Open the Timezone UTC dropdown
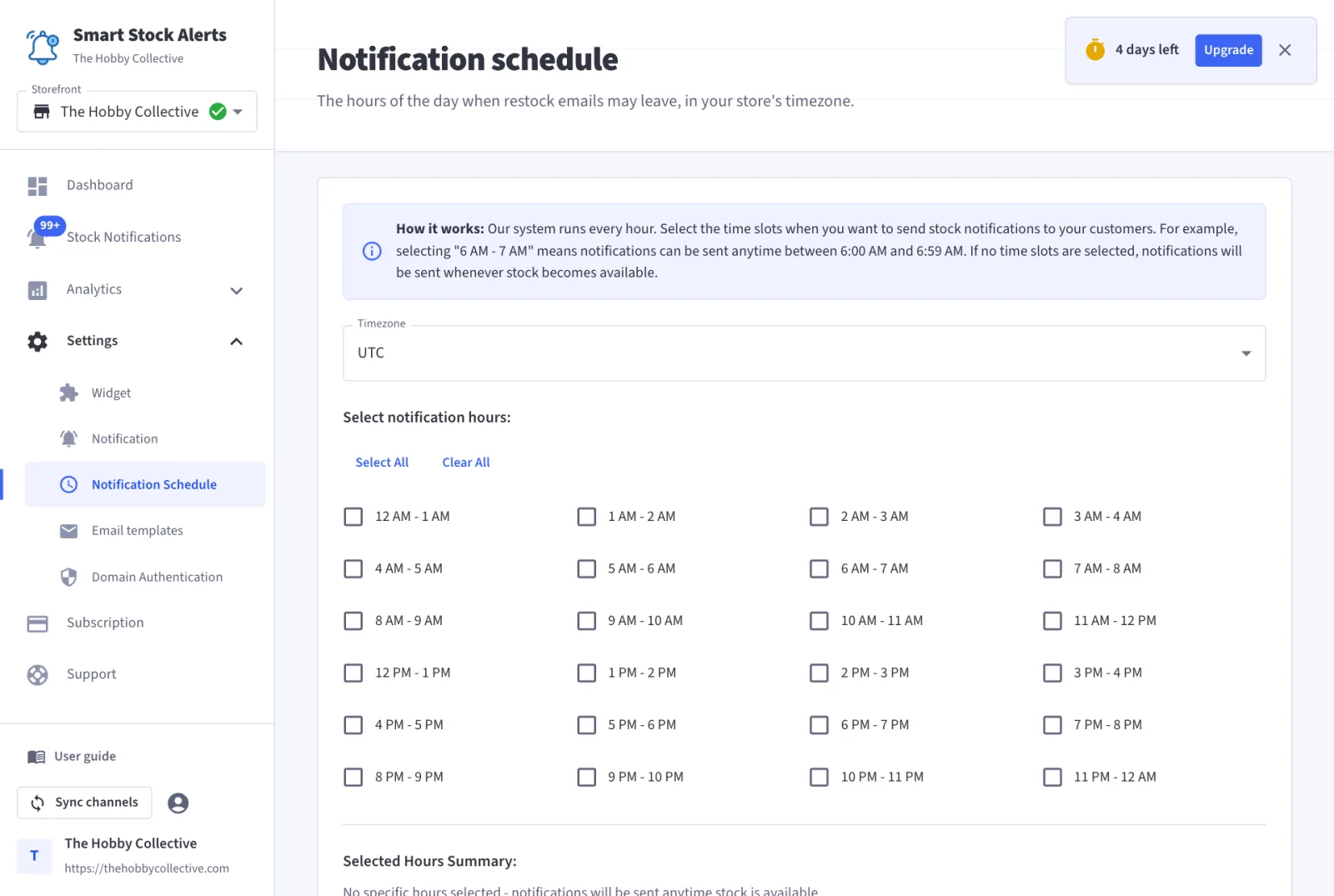Image resolution: width=1334 pixels, height=896 pixels. (x=805, y=353)
